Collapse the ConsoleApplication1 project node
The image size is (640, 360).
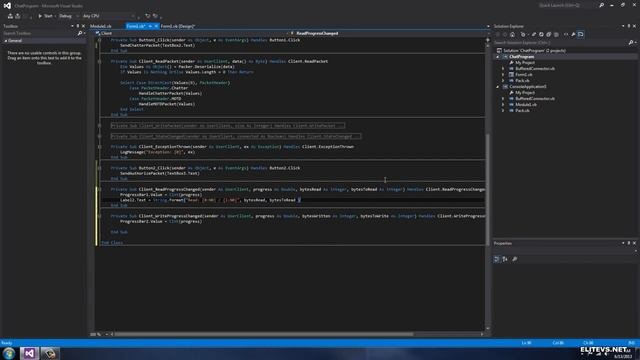coord(498,87)
